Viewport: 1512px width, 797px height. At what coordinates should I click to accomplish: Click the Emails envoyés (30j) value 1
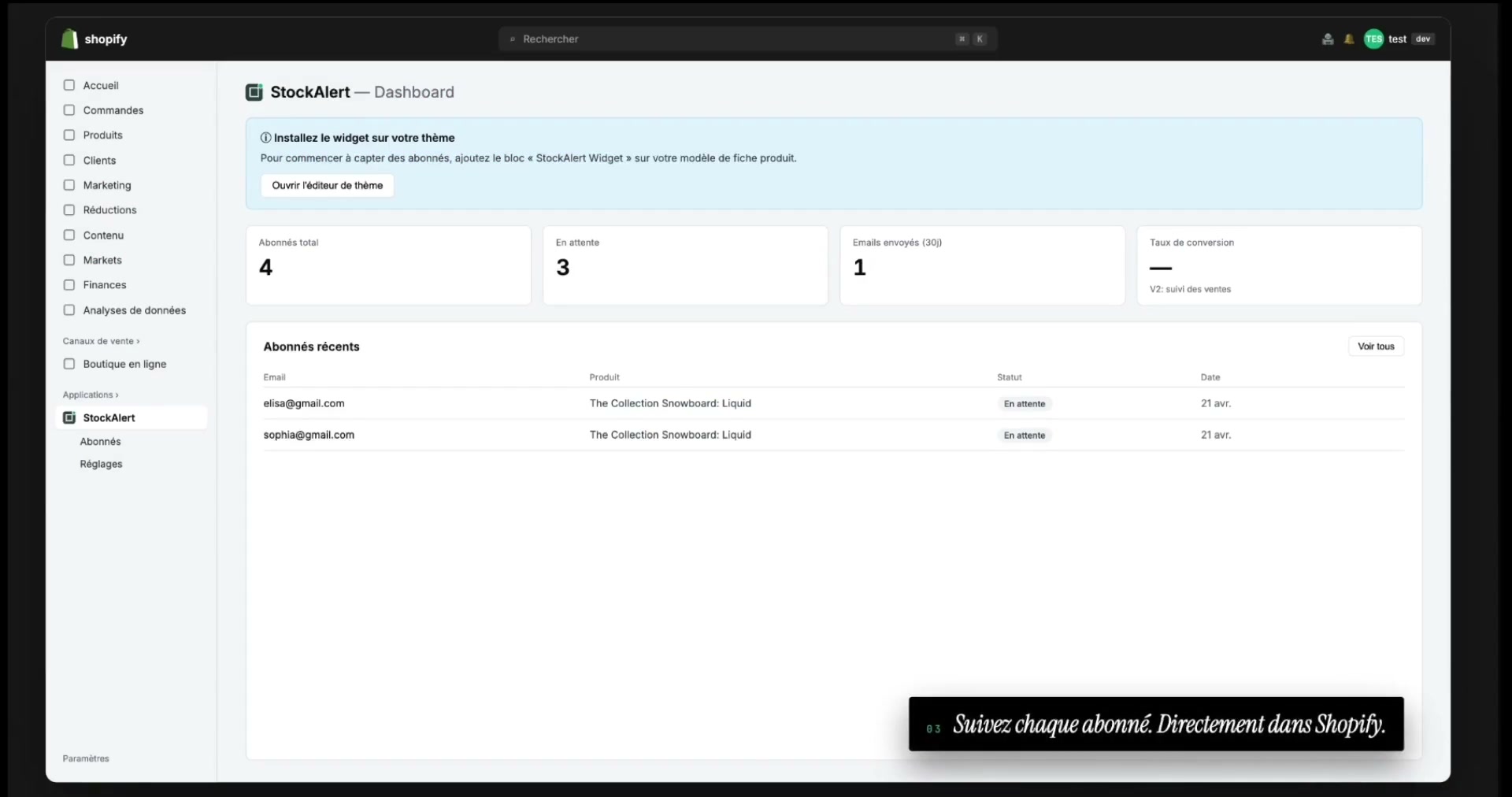[x=860, y=268]
